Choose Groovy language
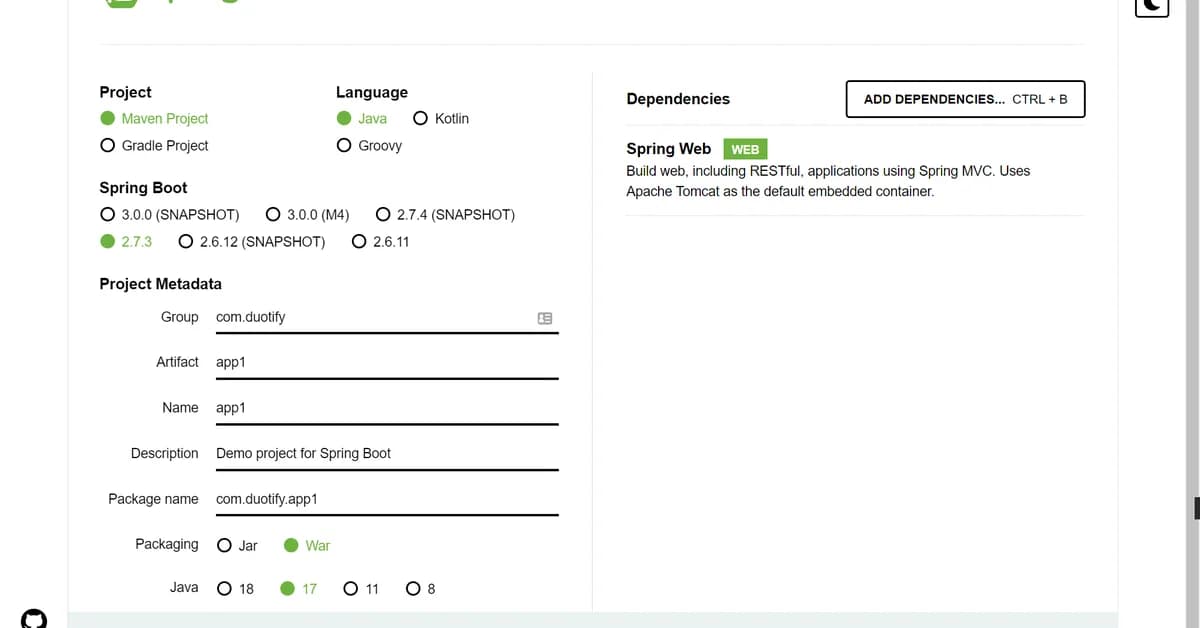This screenshot has width=1200, height=628. 344,145
